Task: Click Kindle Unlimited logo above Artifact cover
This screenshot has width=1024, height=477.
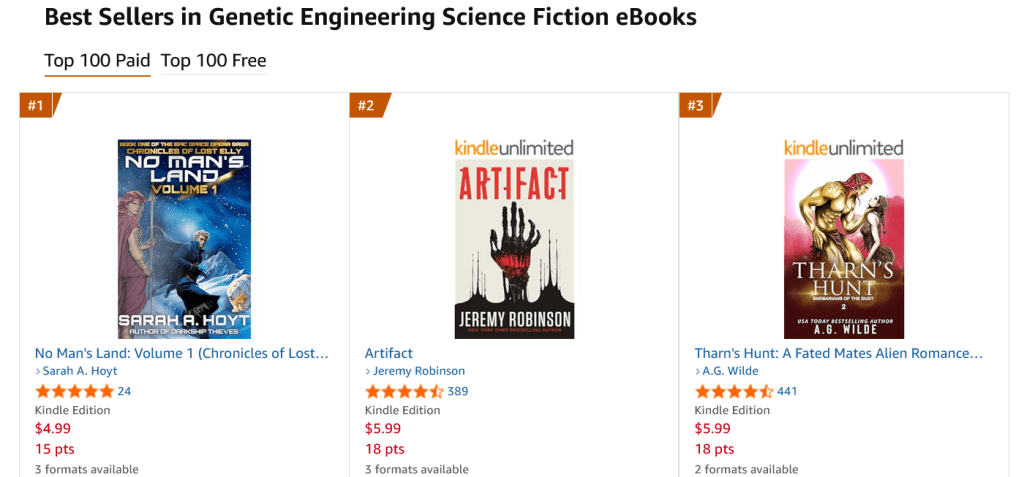Action: click(514, 148)
